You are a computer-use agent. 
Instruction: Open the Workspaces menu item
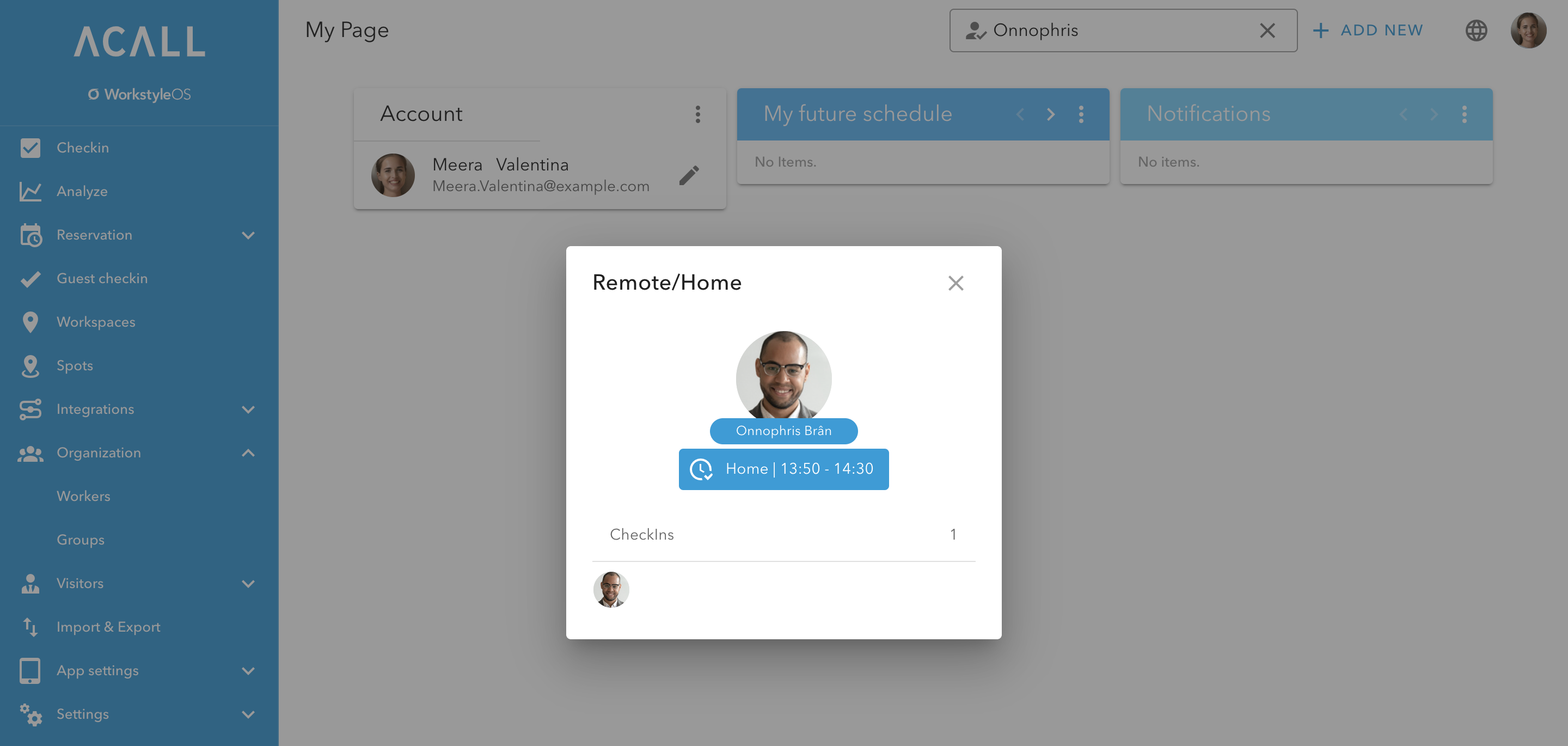(139, 322)
